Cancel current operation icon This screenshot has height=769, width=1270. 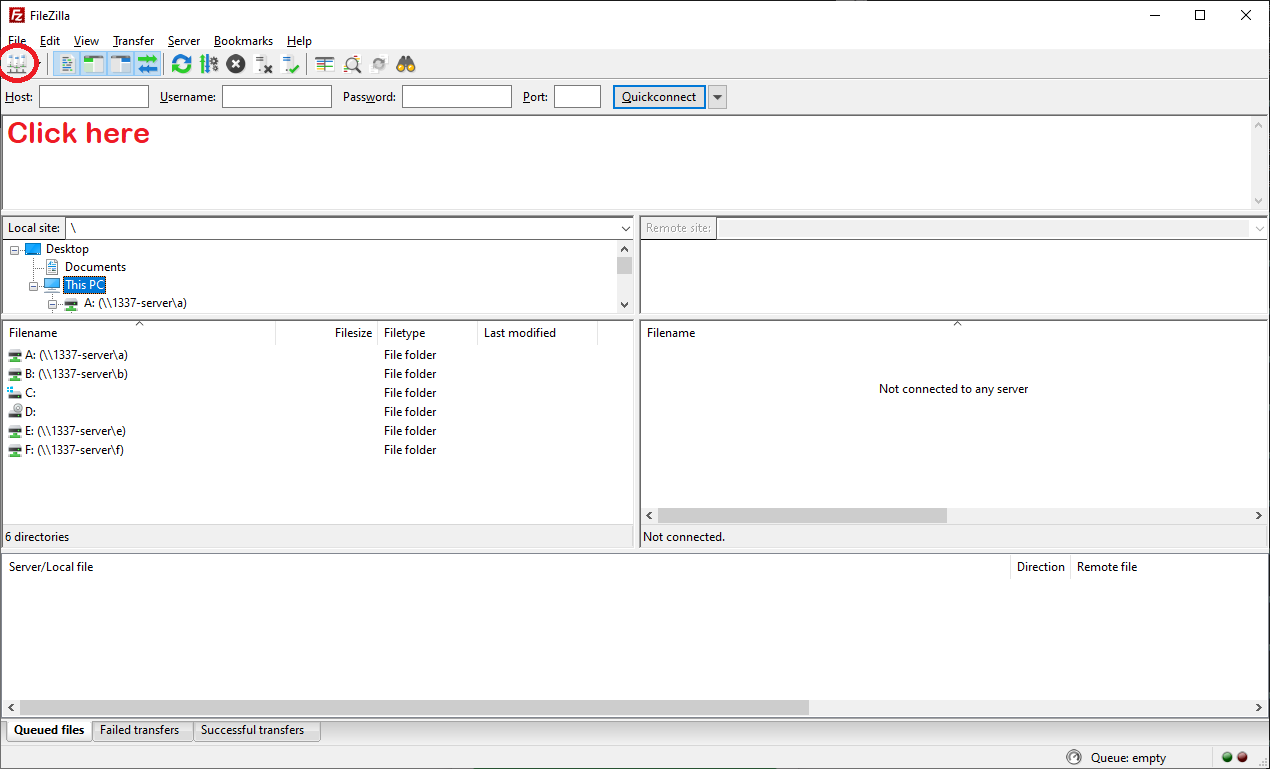point(235,64)
